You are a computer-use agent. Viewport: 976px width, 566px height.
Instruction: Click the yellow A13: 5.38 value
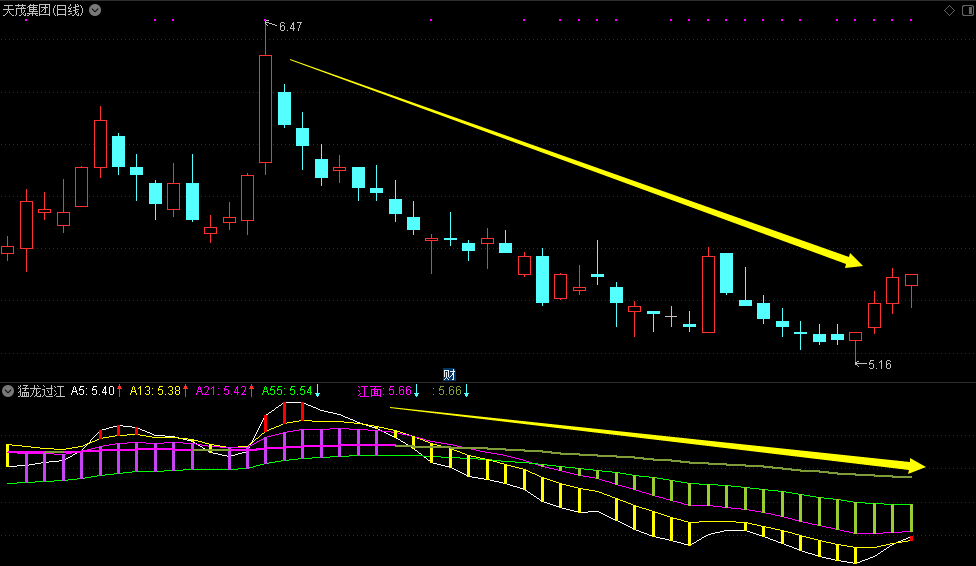coord(158,391)
